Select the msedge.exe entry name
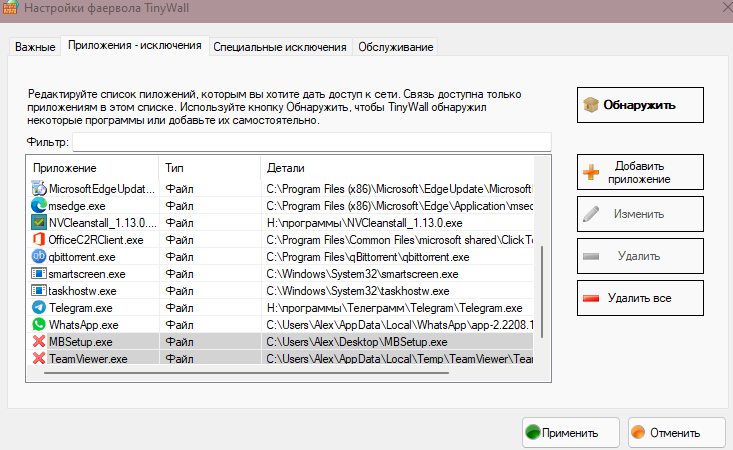This screenshot has width=733, height=450. pos(77,206)
